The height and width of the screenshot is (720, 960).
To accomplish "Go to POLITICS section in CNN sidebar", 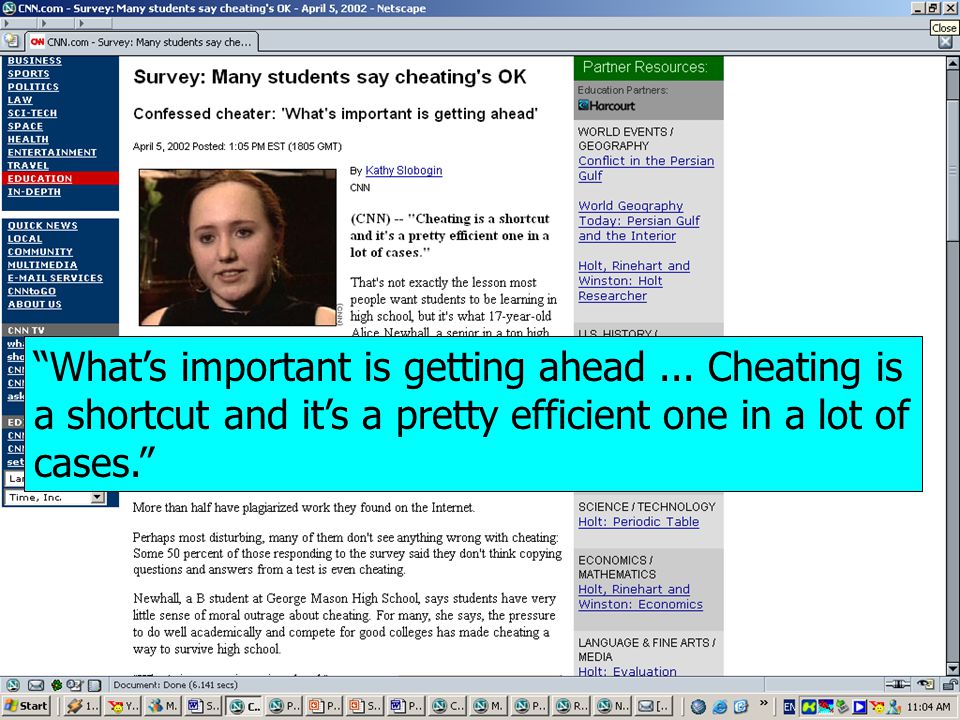I will point(33,87).
